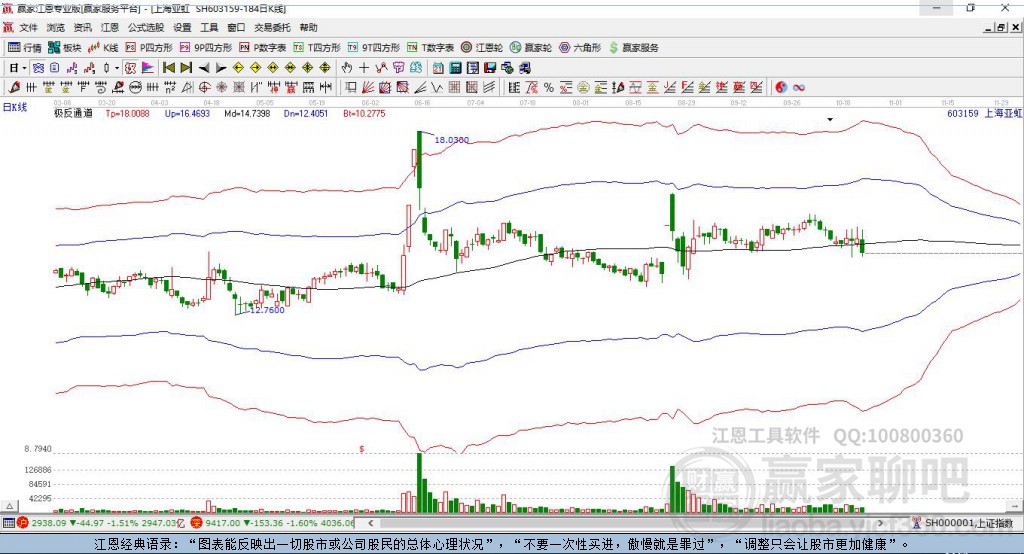The width and height of the screenshot is (1024, 554).
Task: Click the black left-arrow previous icon
Action: 204,68
